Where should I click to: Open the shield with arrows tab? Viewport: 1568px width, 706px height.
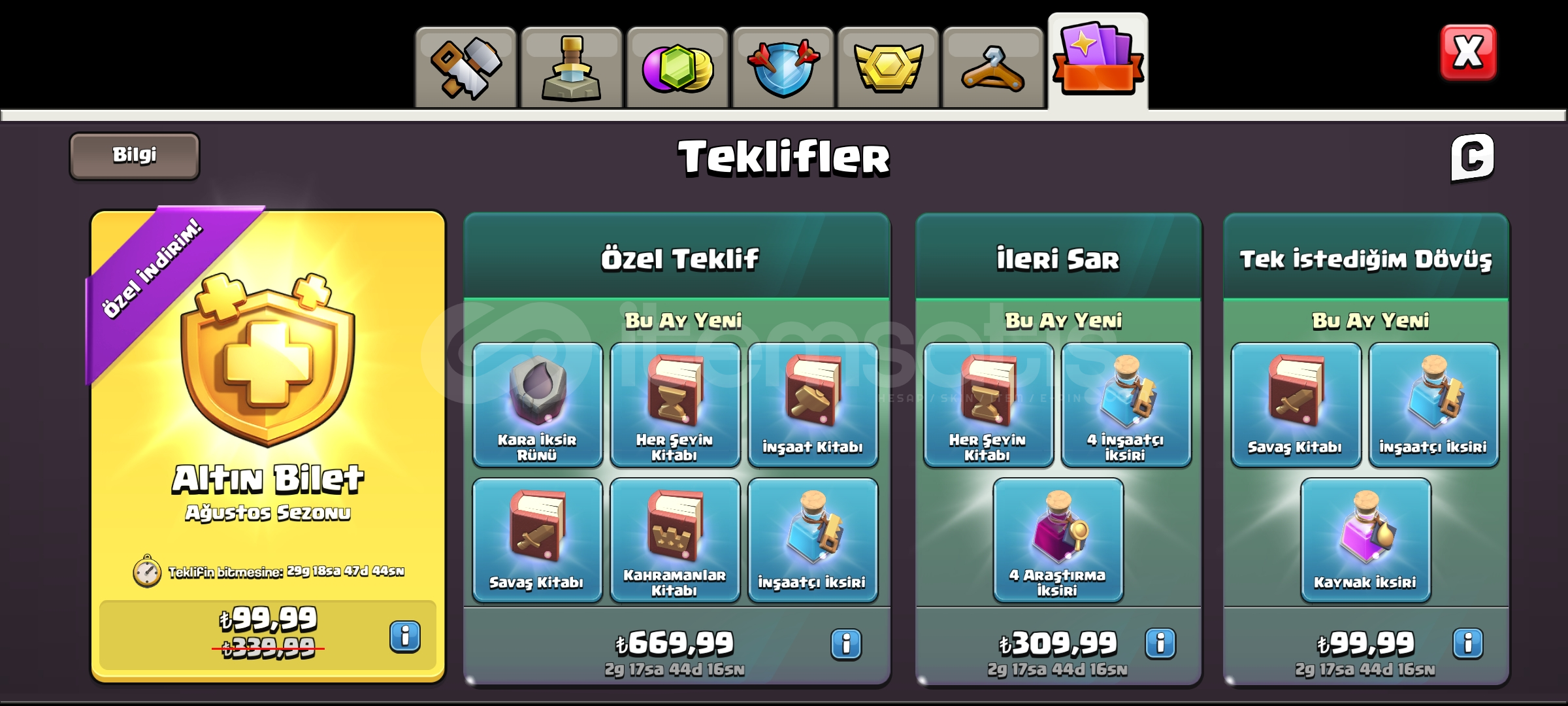click(x=783, y=67)
